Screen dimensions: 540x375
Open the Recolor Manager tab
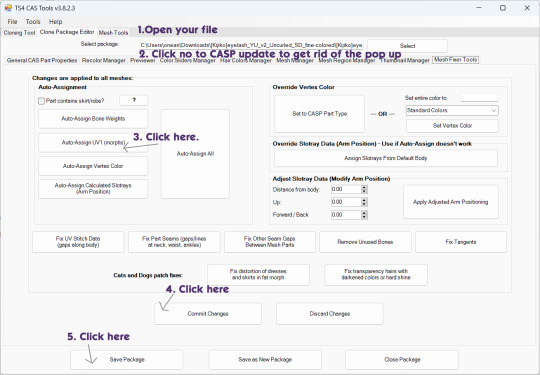[x=104, y=60]
